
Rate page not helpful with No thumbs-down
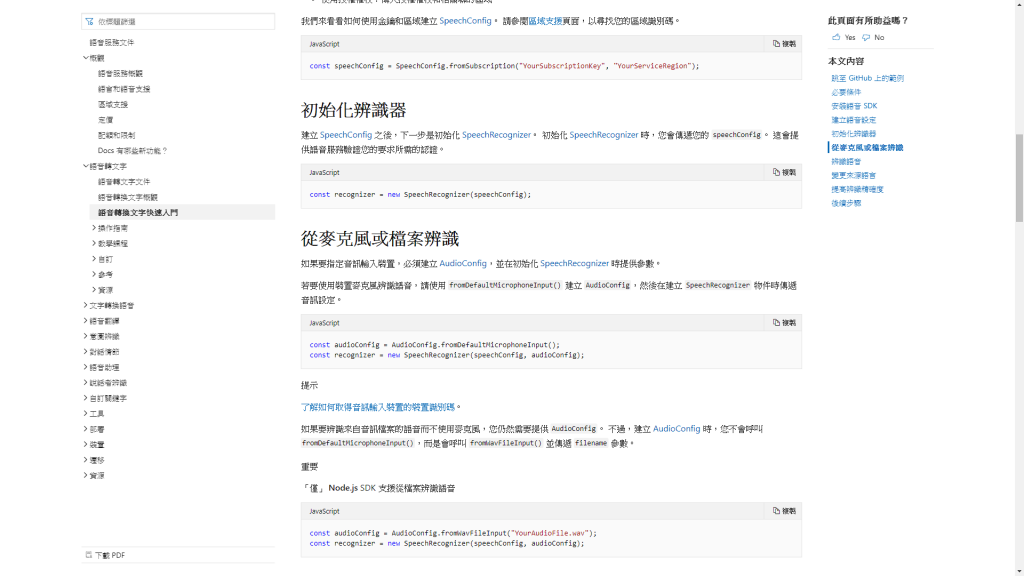point(873,37)
